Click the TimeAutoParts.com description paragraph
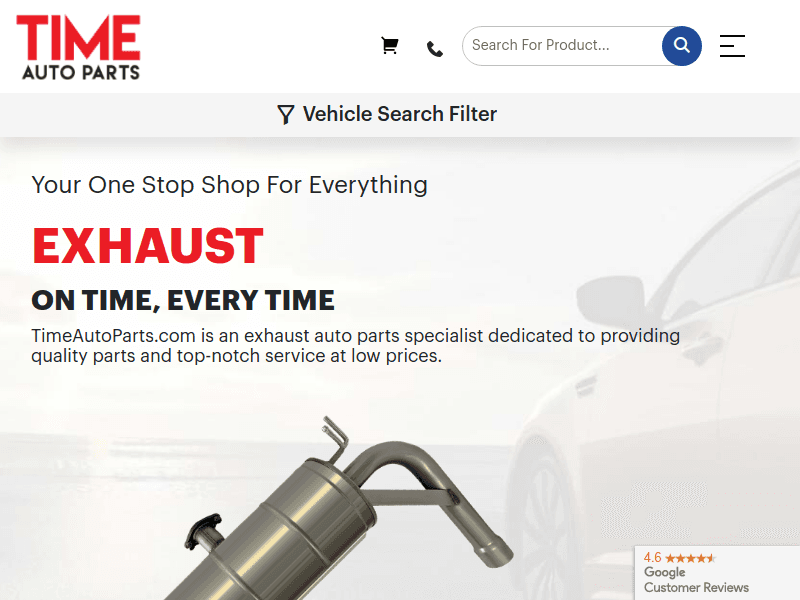800x600 pixels. (356, 345)
